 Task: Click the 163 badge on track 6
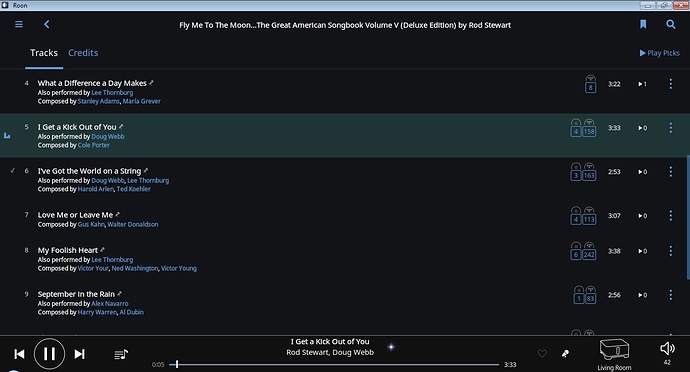589,175
